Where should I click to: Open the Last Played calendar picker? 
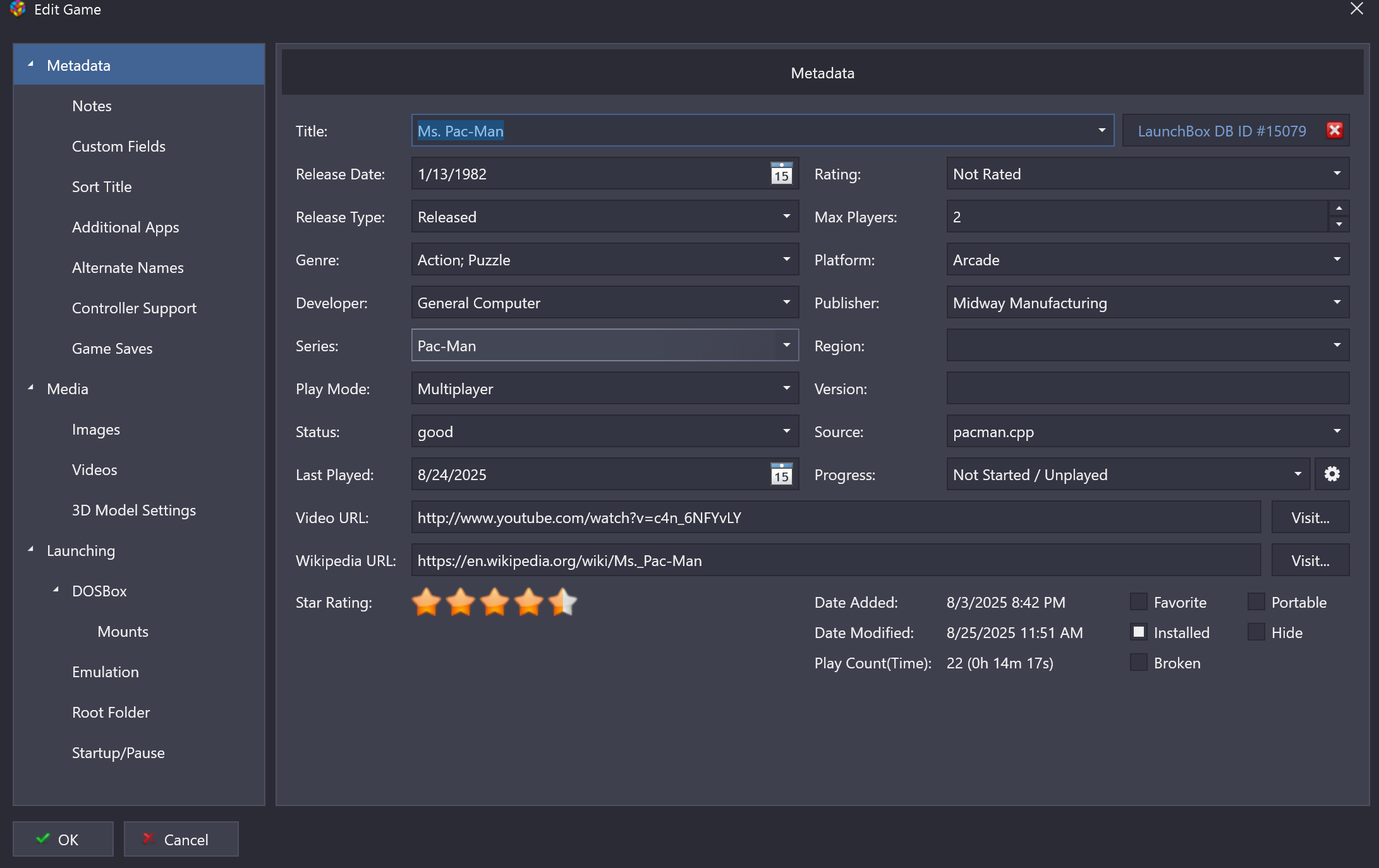(782, 474)
